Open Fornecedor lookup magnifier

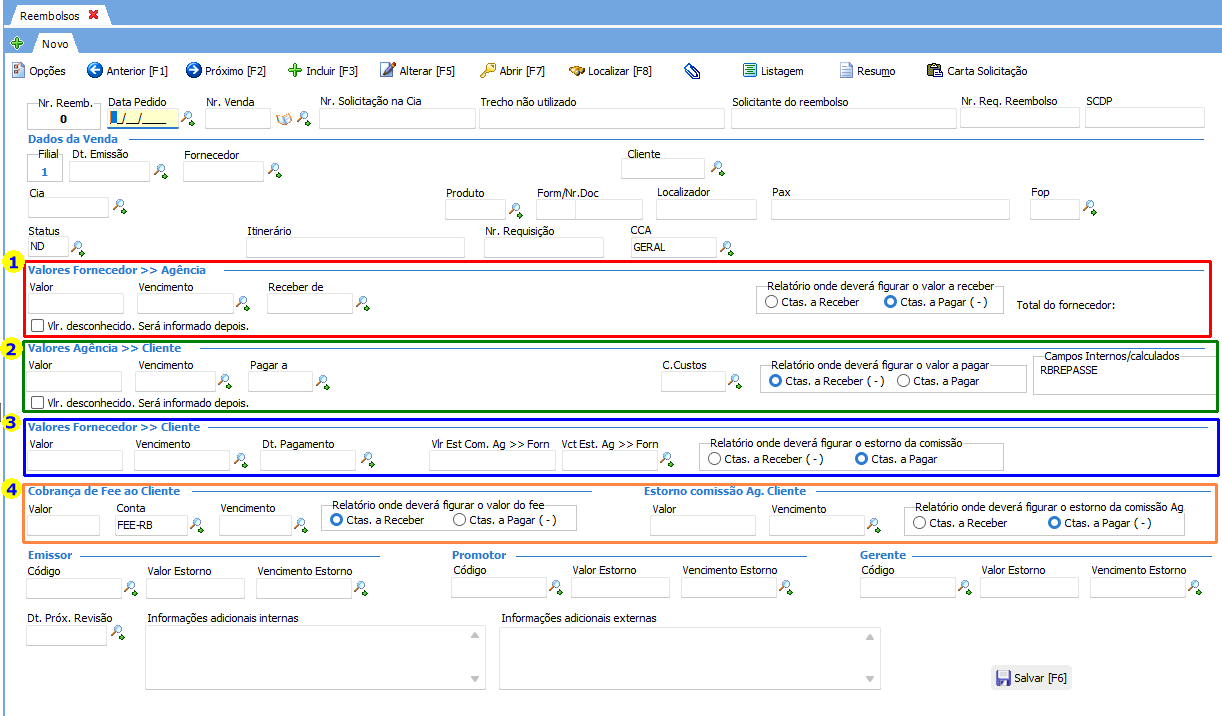(274, 171)
